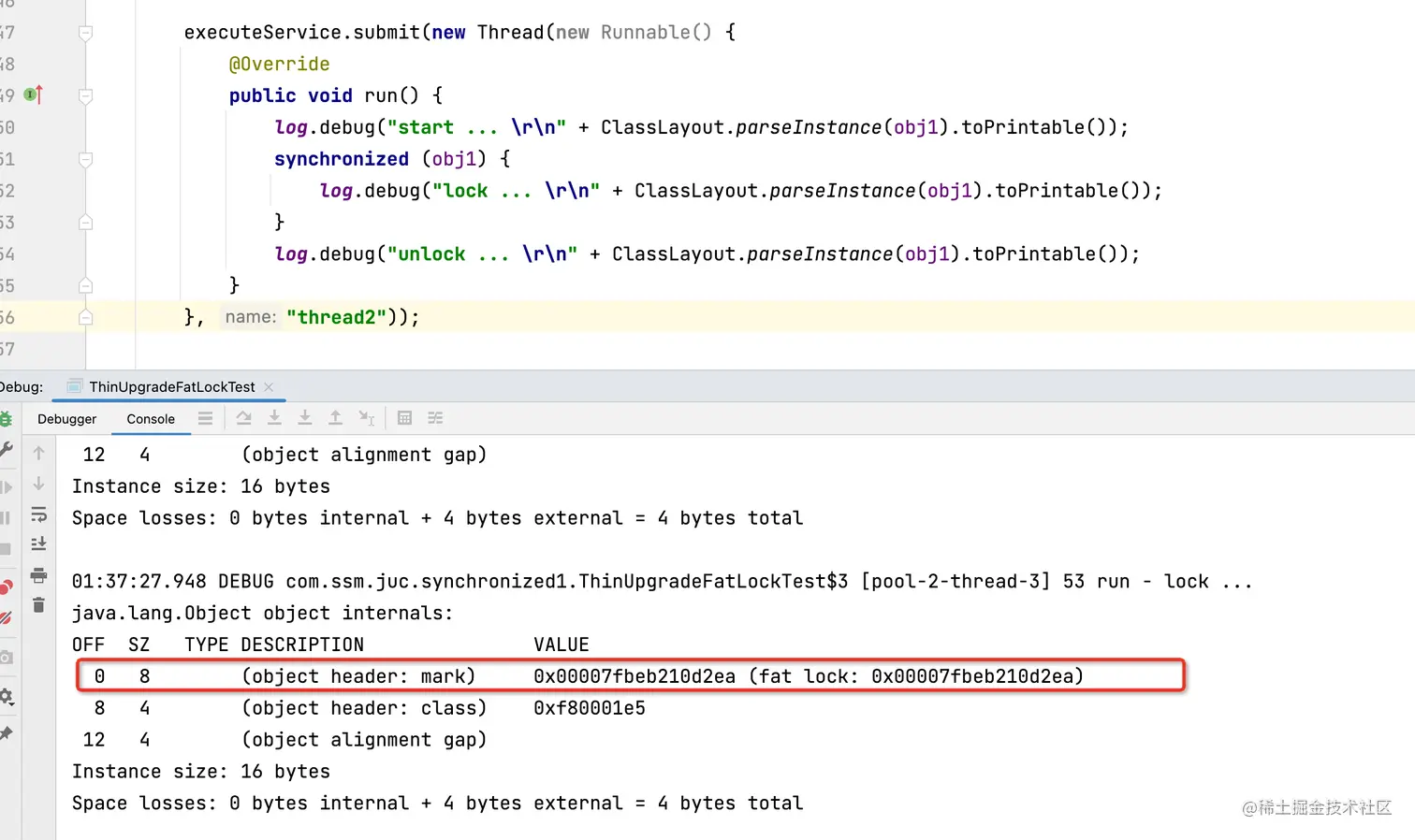Click fold end marker of synchronized block
The width and height of the screenshot is (1415, 840).
coord(85,222)
